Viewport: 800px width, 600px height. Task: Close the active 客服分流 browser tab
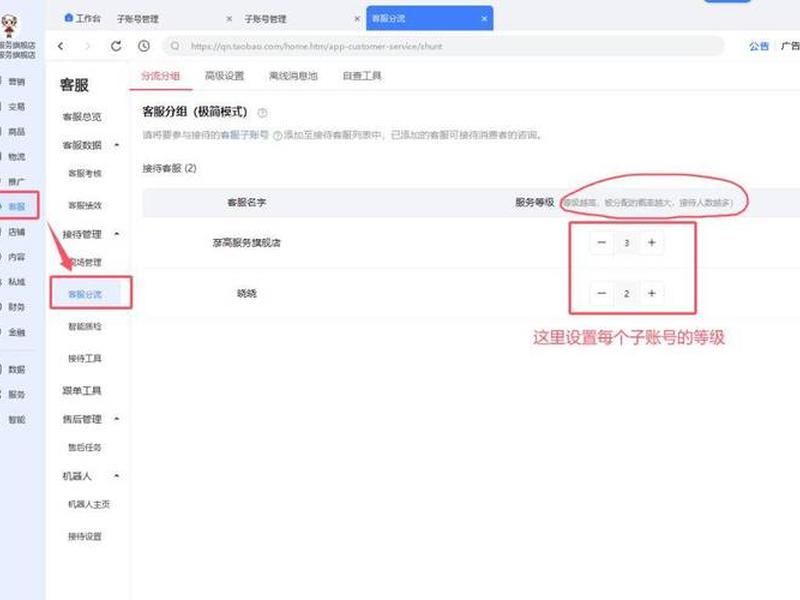click(x=484, y=19)
